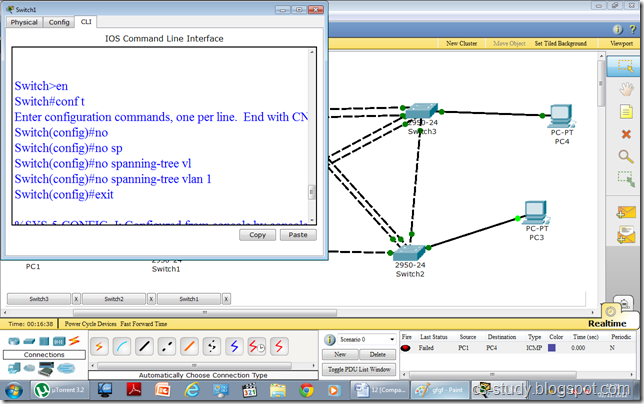This screenshot has width=644, height=404.
Task: Click the Delete scenario button
Action: [377, 354]
